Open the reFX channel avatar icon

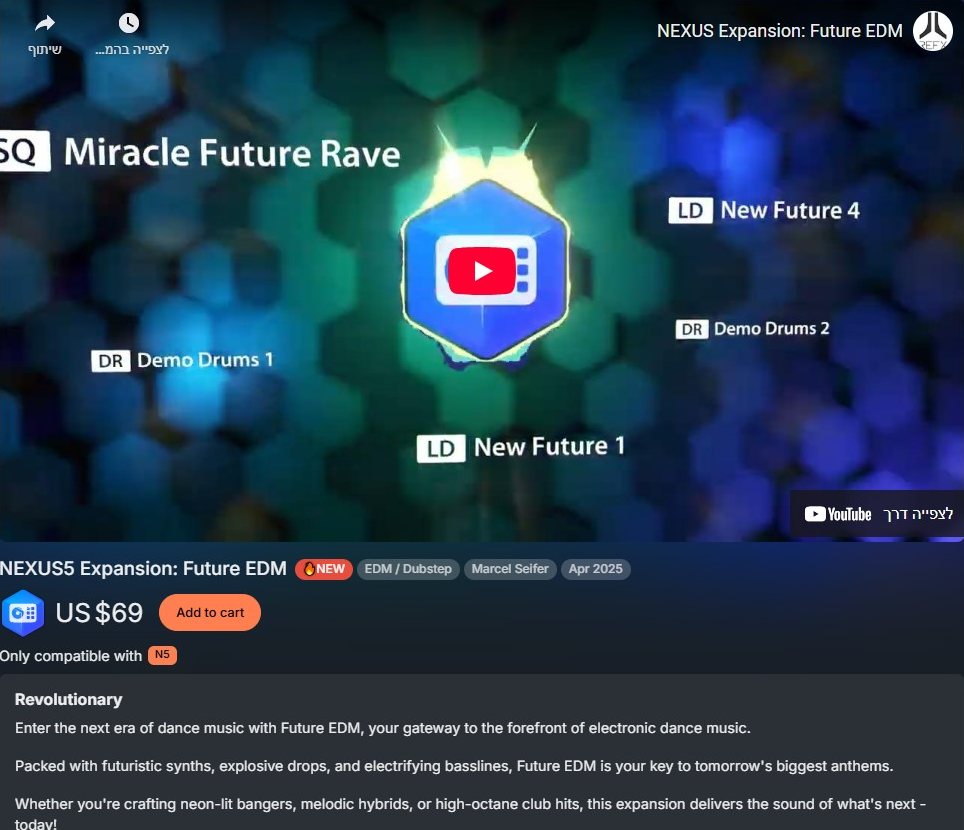click(x=933, y=31)
